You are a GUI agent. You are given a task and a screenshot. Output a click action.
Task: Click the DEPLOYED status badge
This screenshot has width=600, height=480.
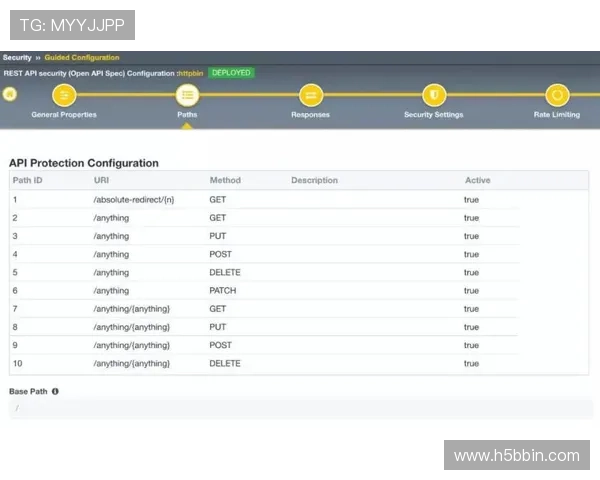click(231, 73)
